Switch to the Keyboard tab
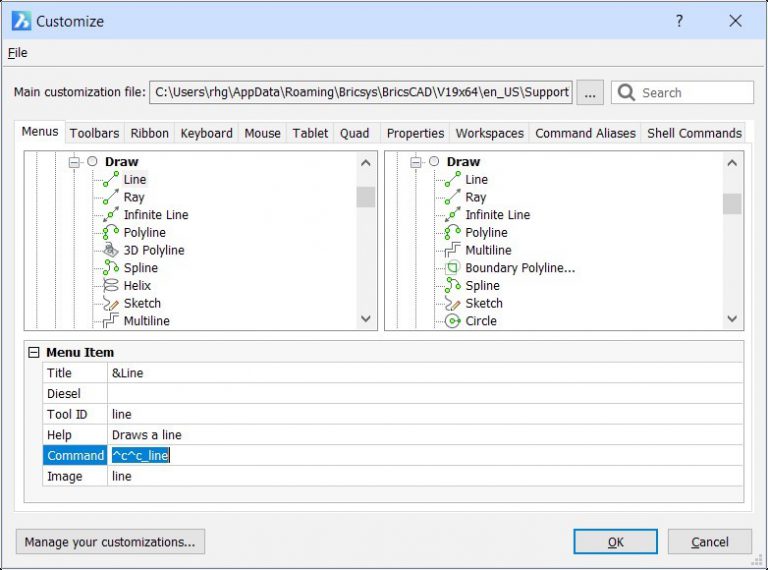The height and width of the screenshot is (570, 768). tap(206, 133)
